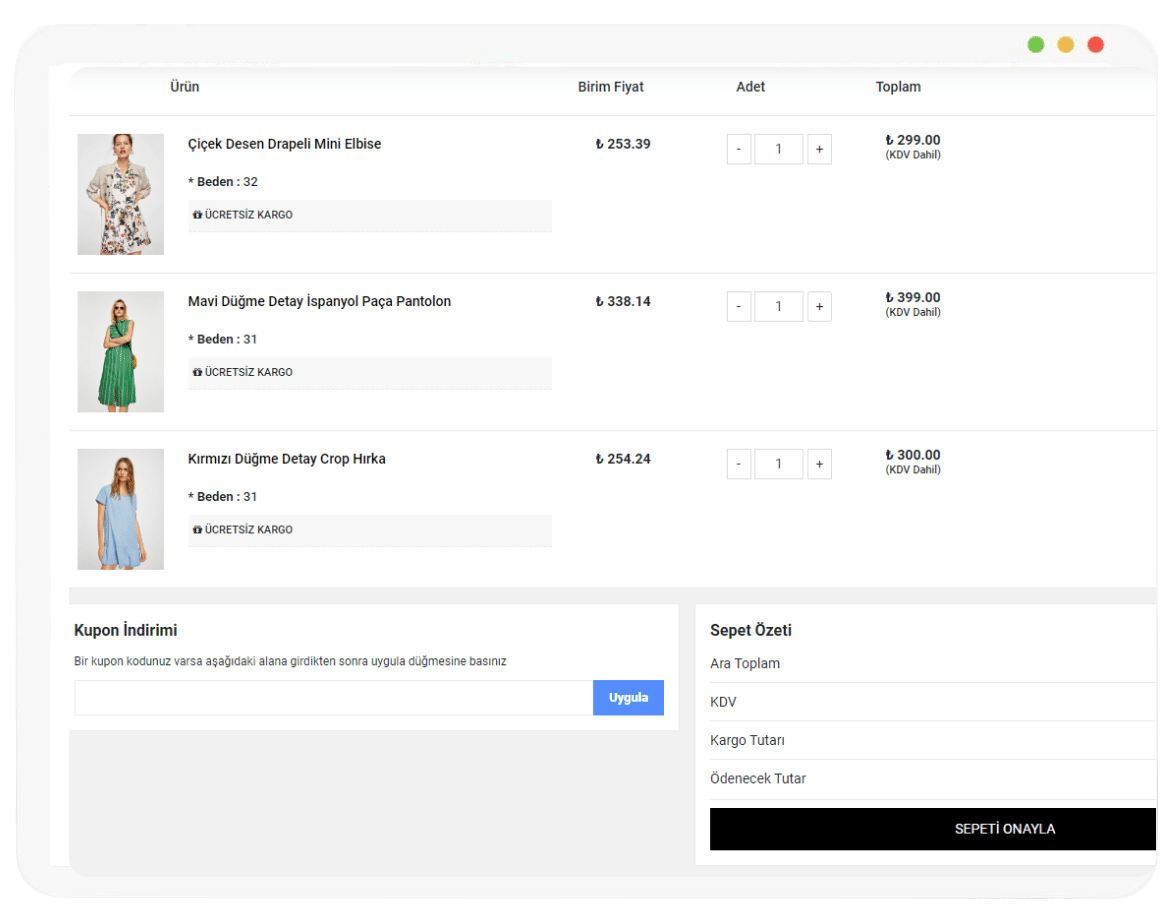
Task: Focus the coupon code input field
Action: click(333, 698)
